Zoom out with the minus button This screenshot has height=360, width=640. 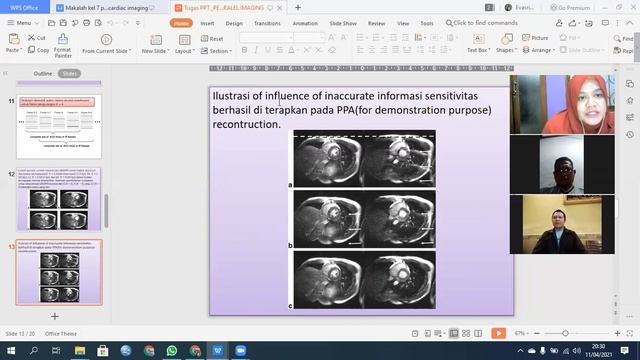(537, 333)
